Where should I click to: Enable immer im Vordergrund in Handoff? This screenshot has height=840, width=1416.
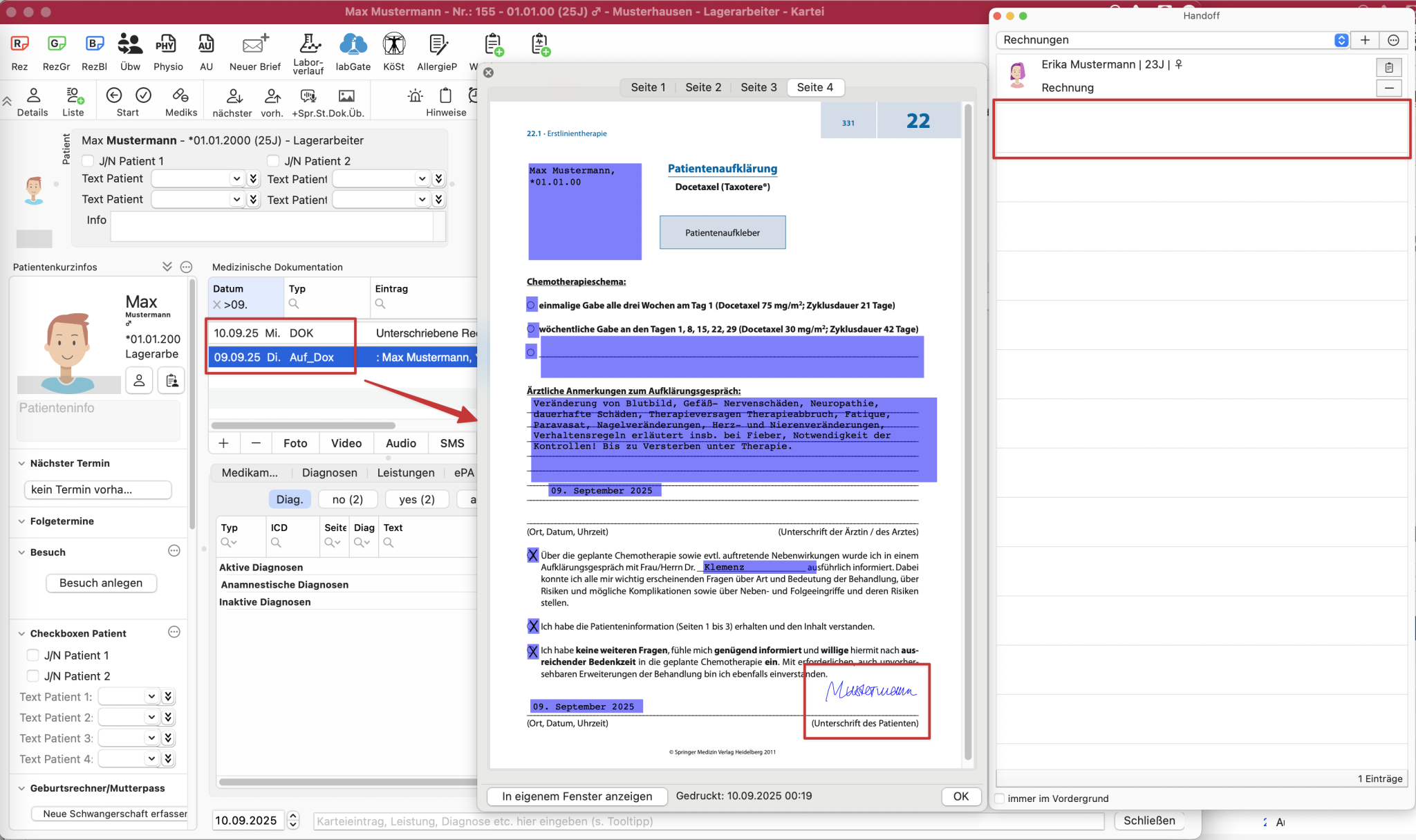click(1000, 799)
